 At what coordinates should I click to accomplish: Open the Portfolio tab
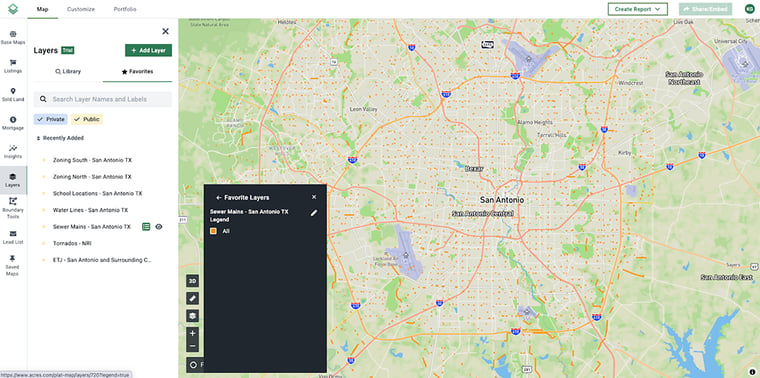tap(125, 9)
